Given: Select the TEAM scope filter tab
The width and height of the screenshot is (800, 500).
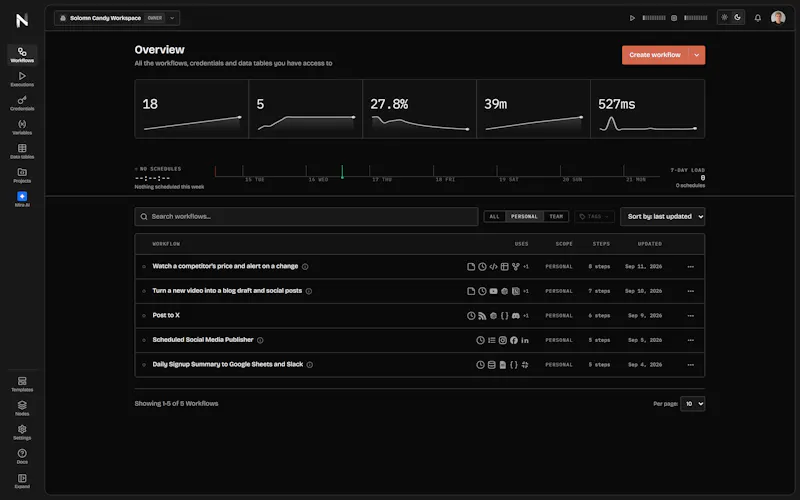Looking at the screenshot, I should pyautogui.click(x=556, y=217).
